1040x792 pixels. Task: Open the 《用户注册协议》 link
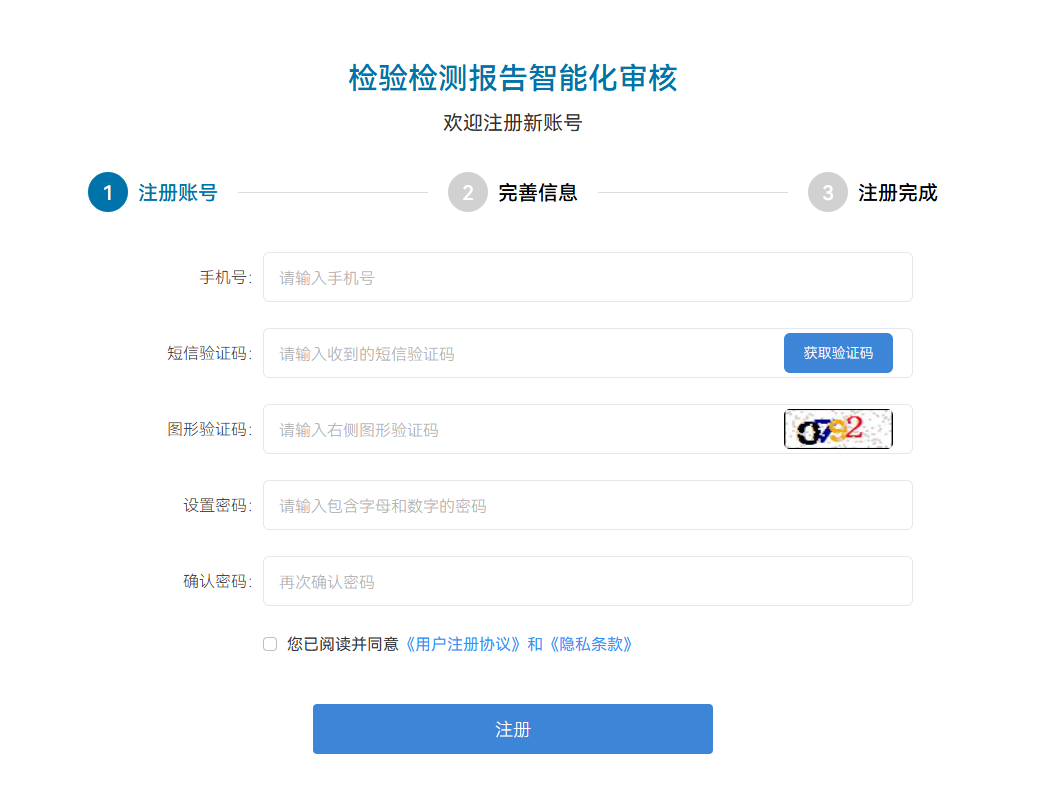[462, 644]
